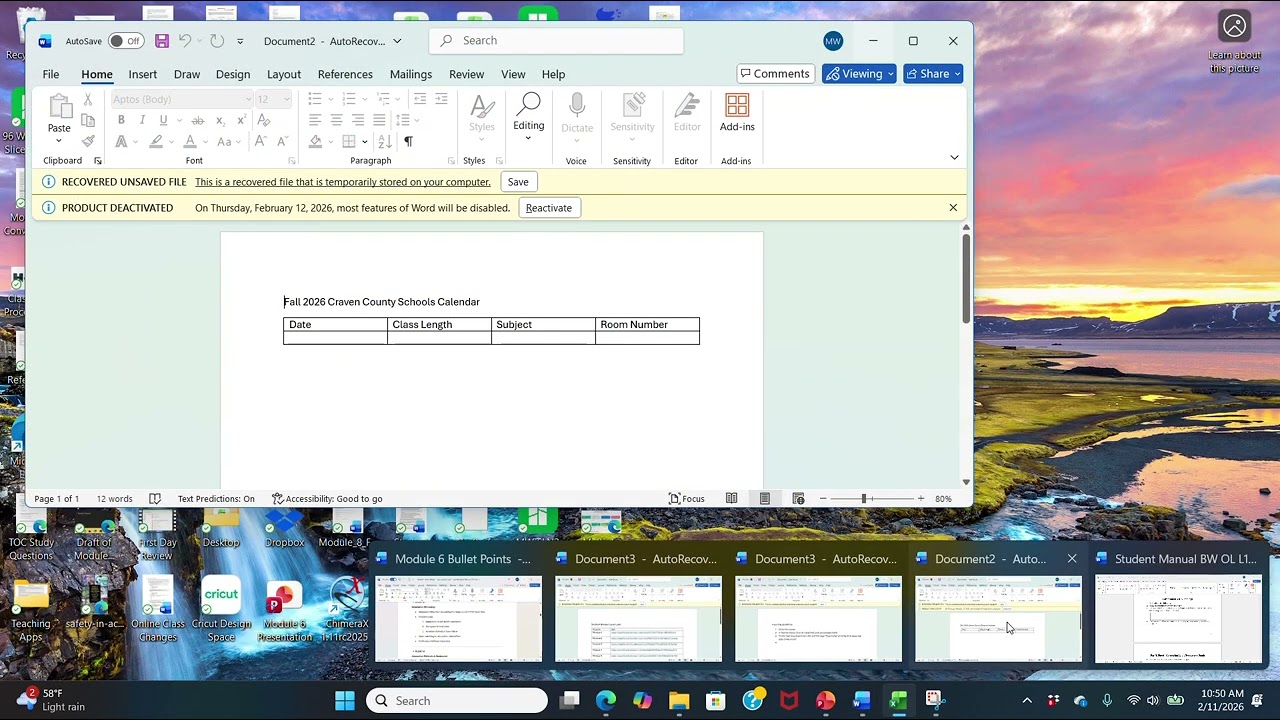Click the Align Left icon
The height and width of the screenshot is (720, 1280).
[315, 120]
